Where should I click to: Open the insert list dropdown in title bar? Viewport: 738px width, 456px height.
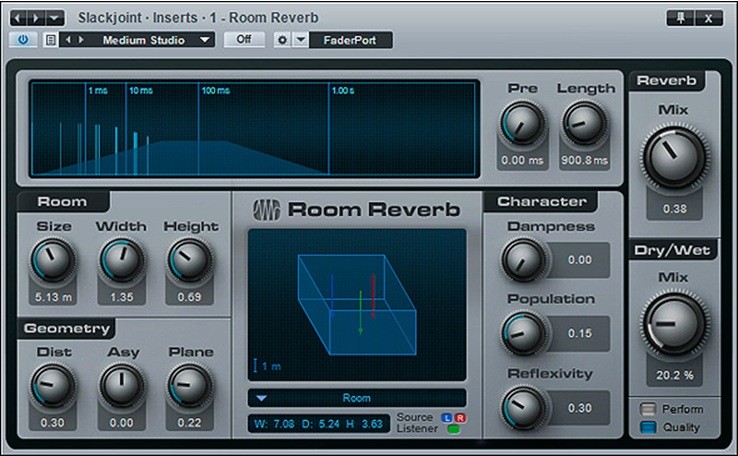tap(55, 18)
